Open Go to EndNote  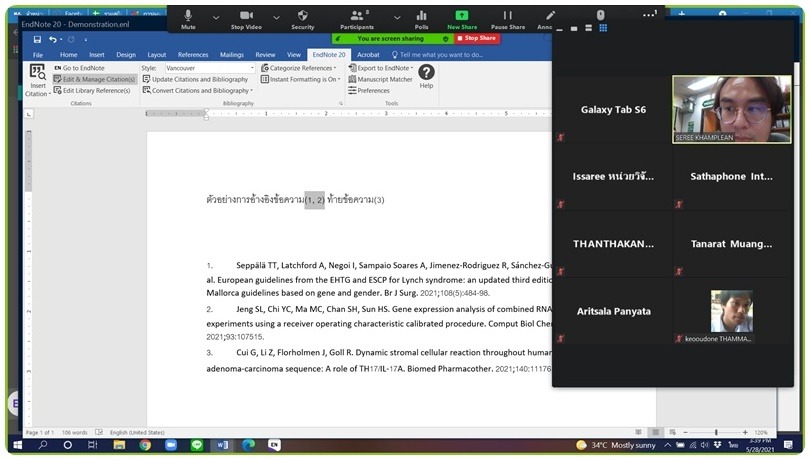84,68
